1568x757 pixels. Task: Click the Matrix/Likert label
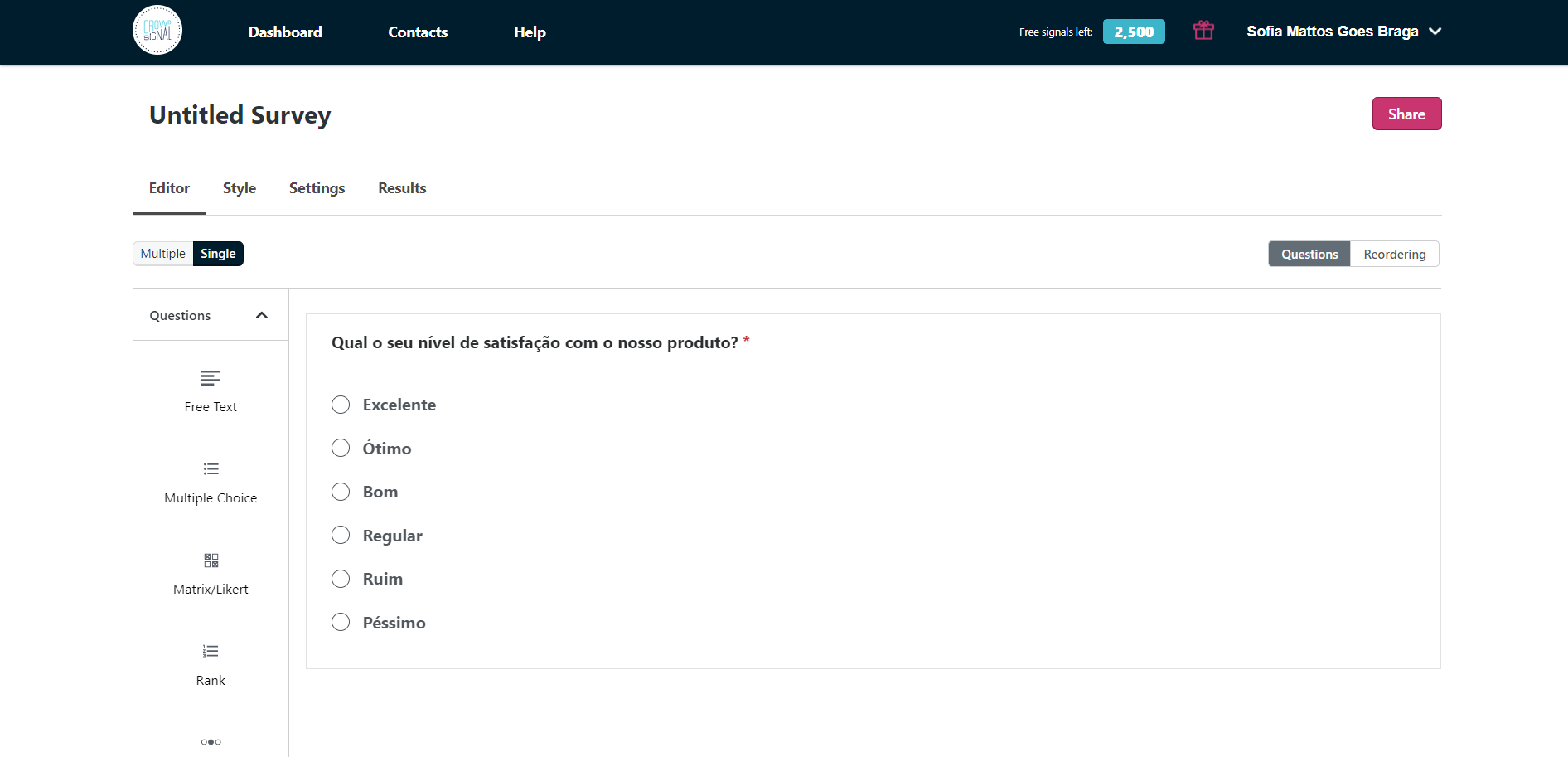tap(211, 590)
